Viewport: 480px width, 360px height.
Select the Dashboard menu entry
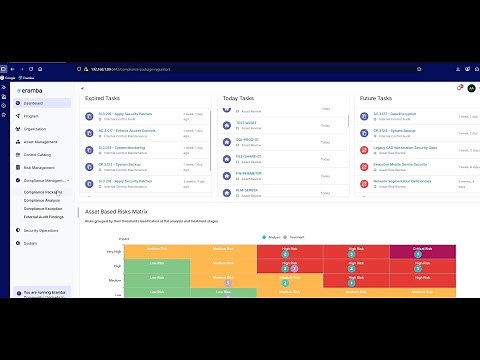point(42,103)
